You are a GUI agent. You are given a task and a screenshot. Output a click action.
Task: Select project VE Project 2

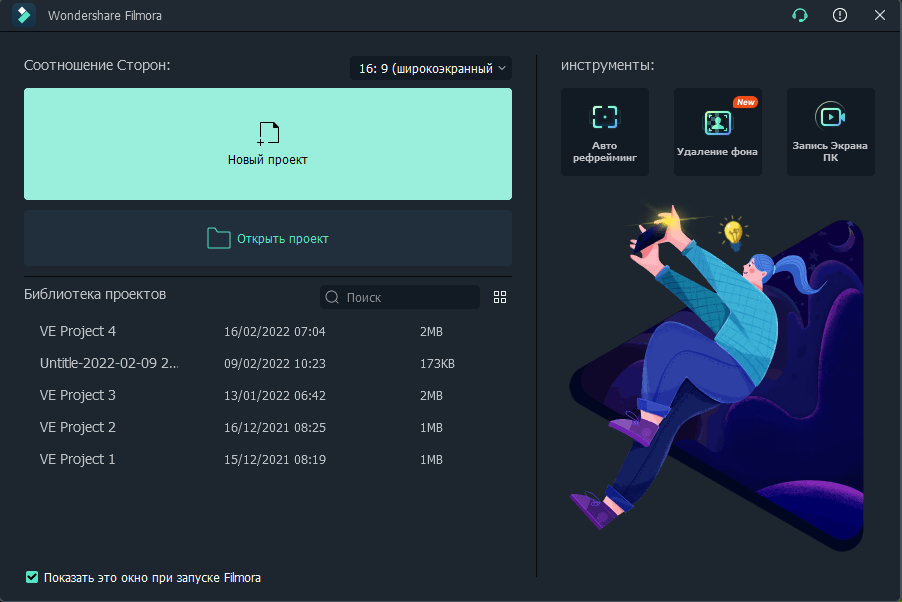tap(78, 428)
